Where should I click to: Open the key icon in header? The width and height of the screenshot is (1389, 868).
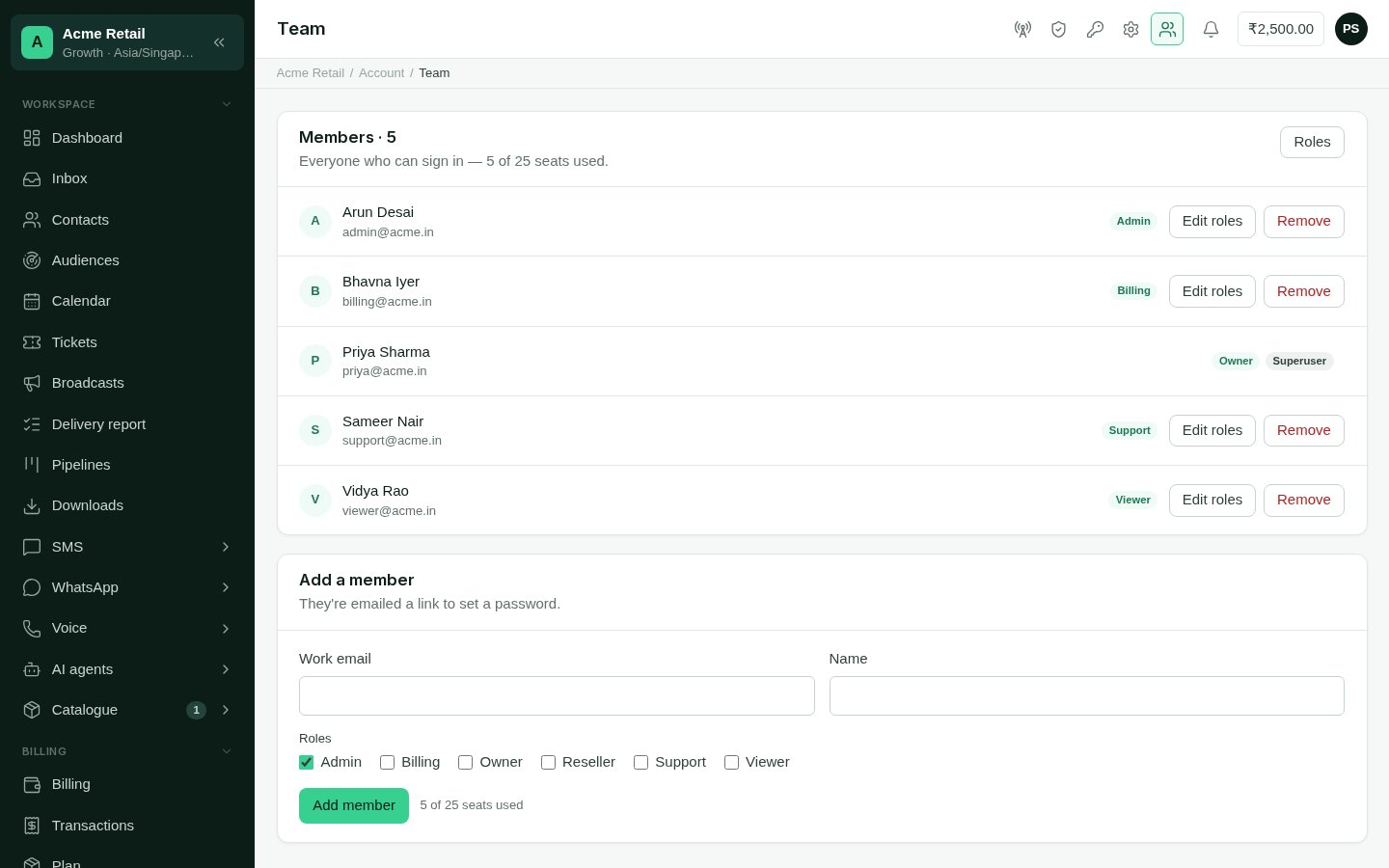pos(1095,29)
